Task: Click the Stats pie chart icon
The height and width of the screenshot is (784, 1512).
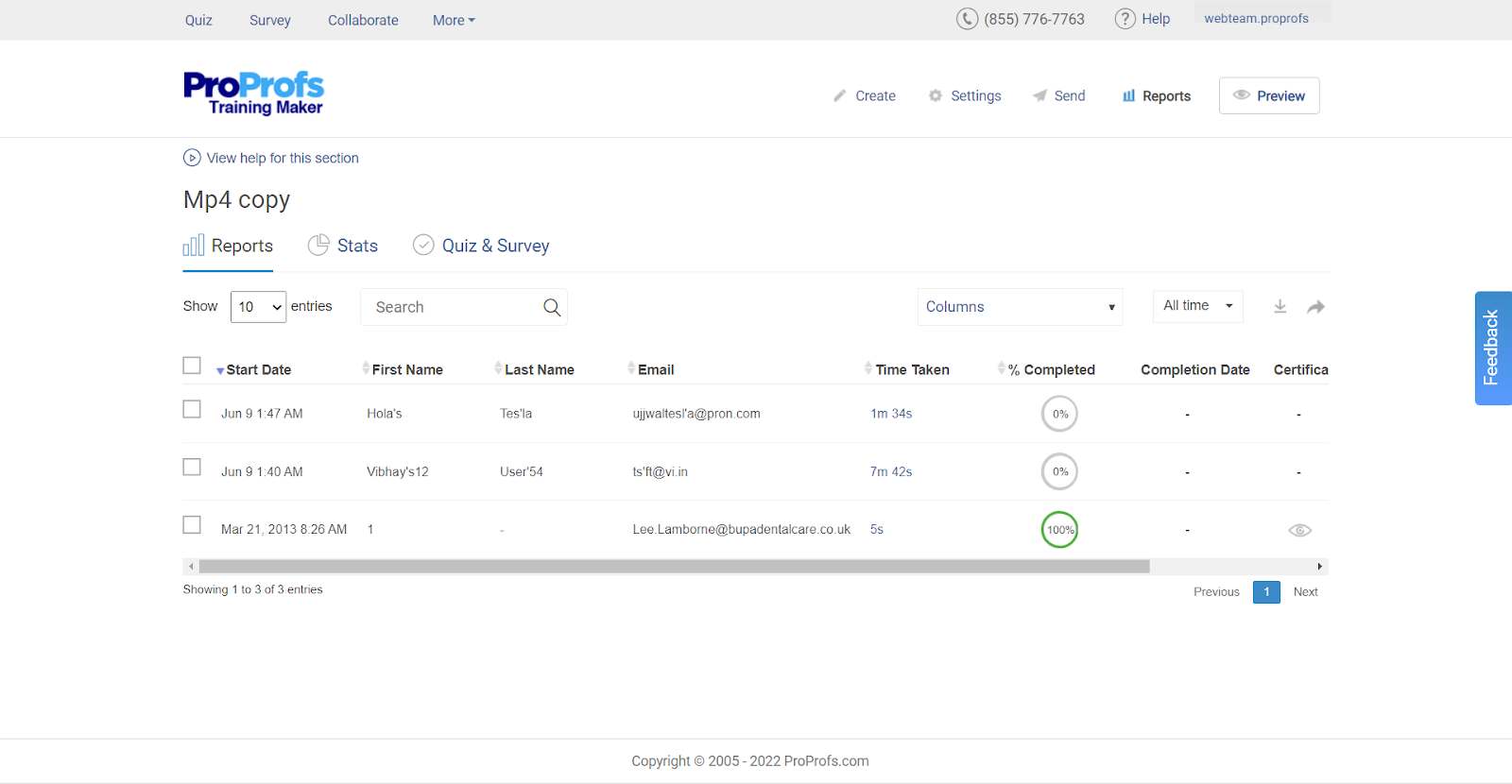Action: click(x=318, y=245)
